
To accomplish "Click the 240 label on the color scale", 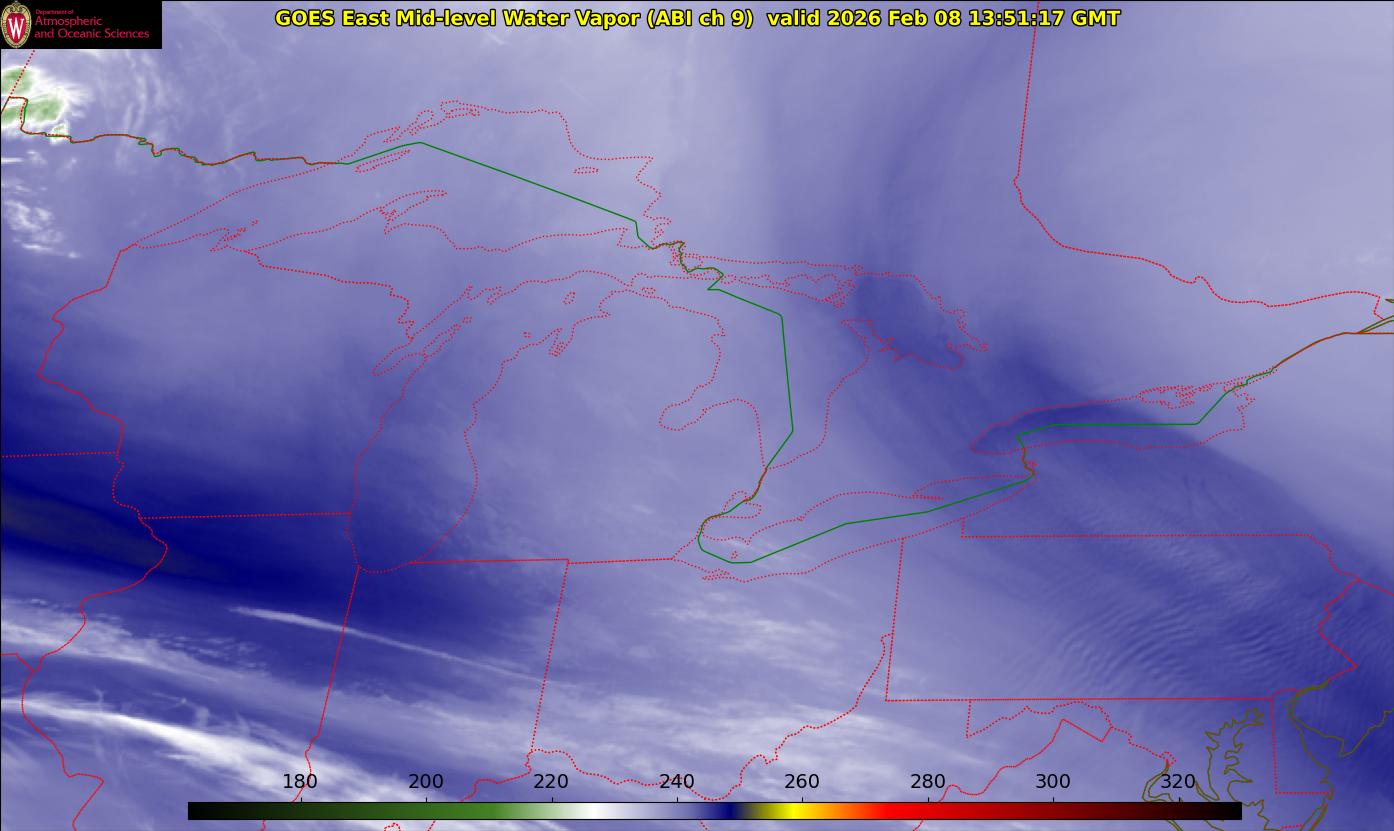I will tap(677, 781).
